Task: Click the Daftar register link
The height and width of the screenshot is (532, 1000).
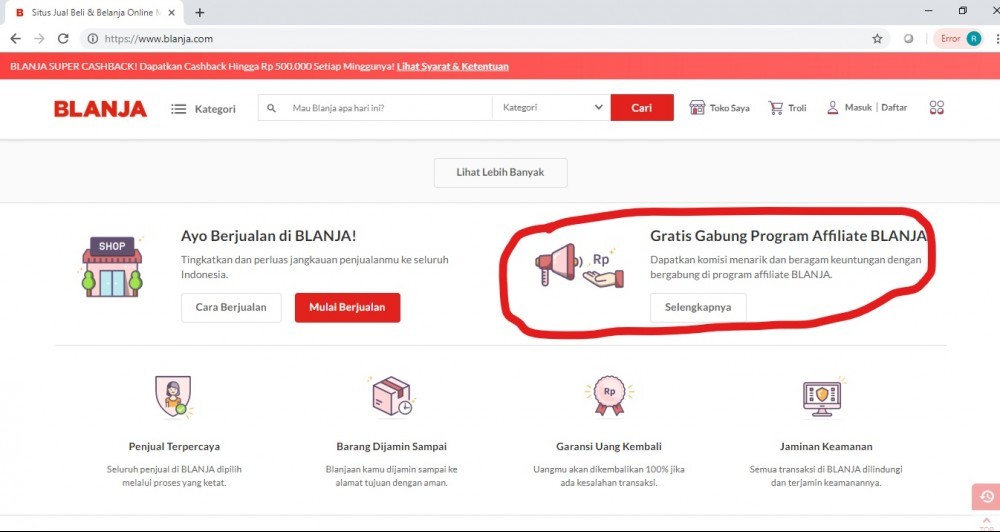Action: (894, 107)
